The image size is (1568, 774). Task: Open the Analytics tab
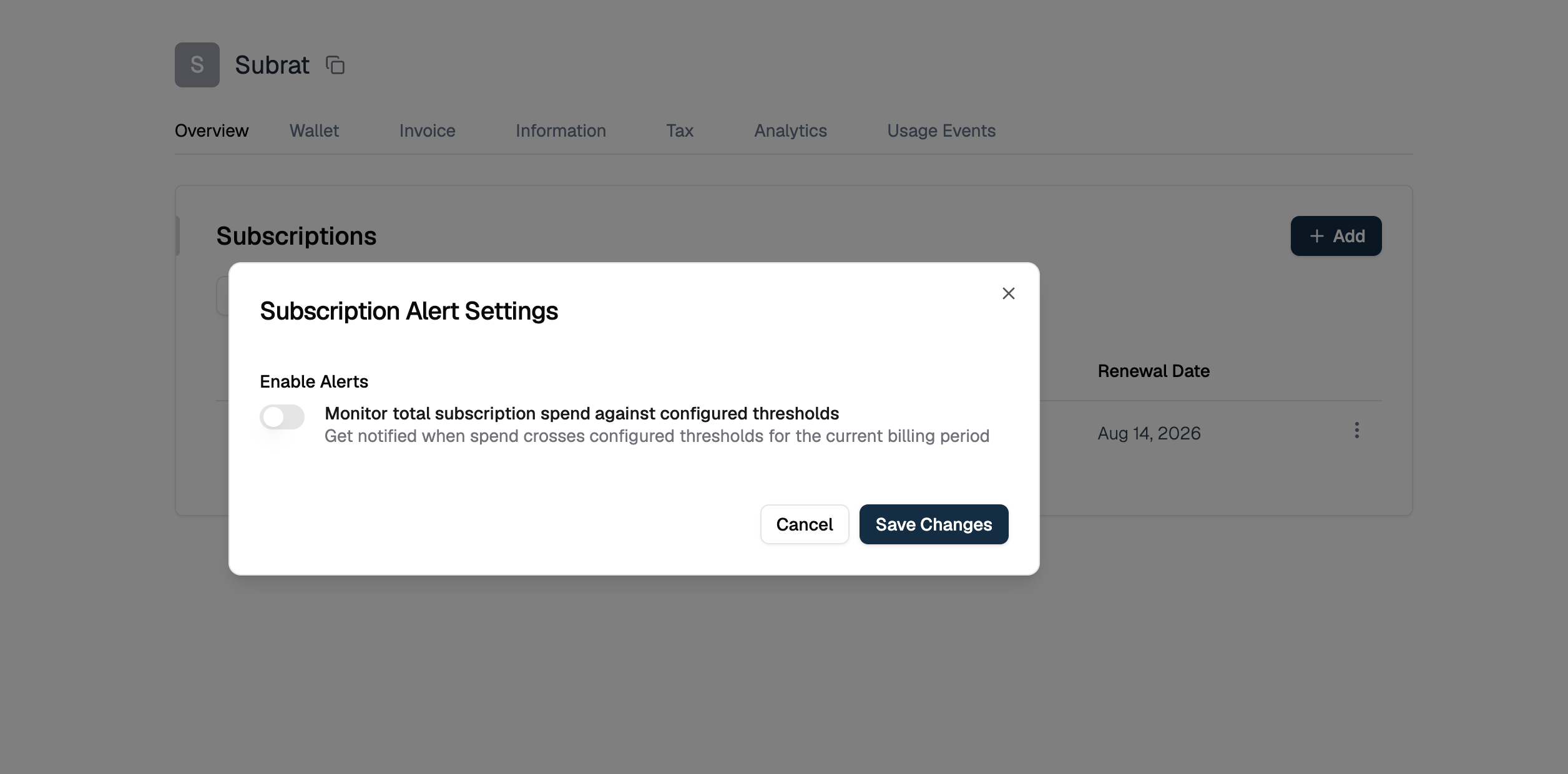[790, 130]
